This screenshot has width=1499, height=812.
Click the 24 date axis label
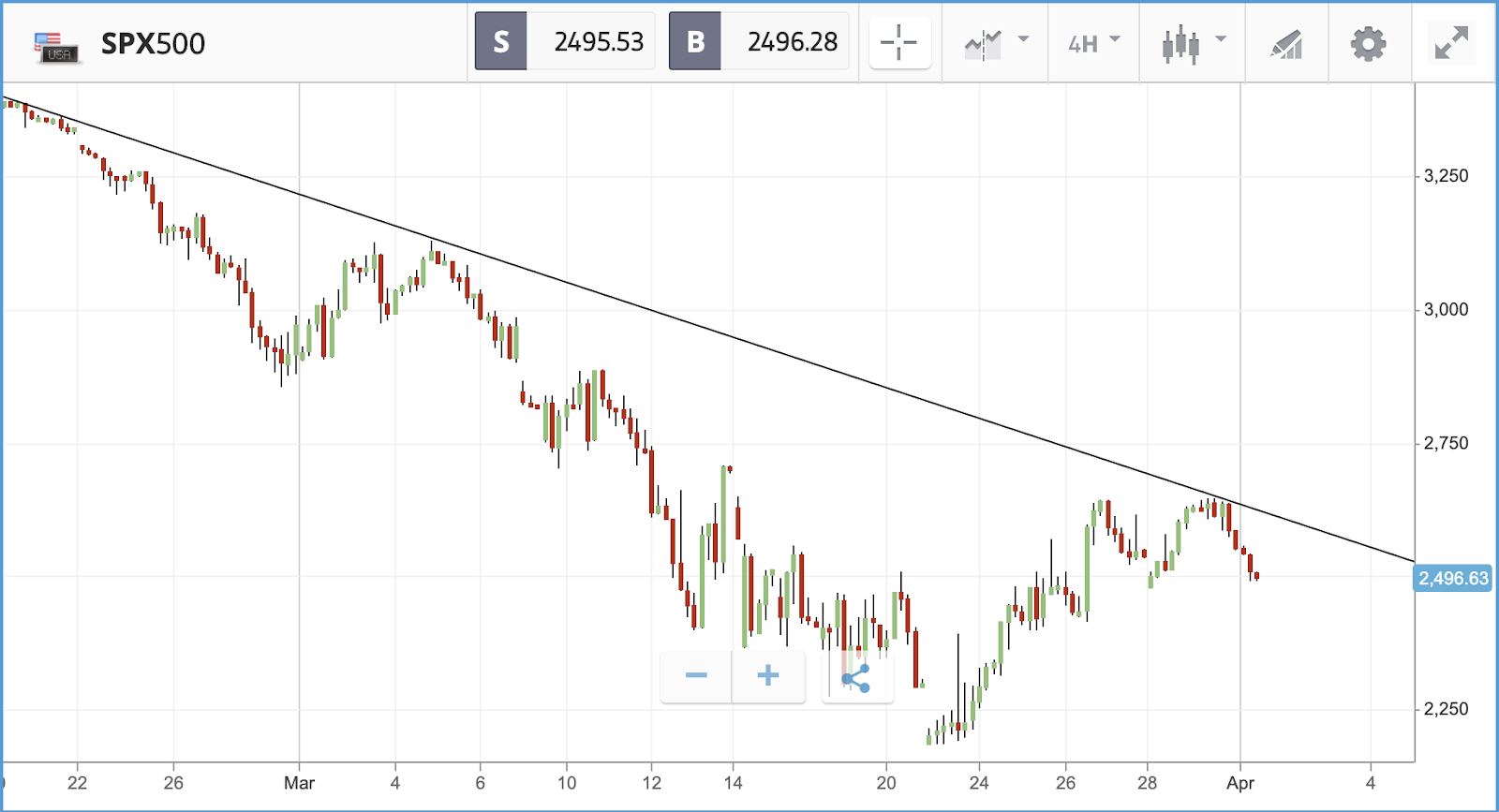point(979,783)
